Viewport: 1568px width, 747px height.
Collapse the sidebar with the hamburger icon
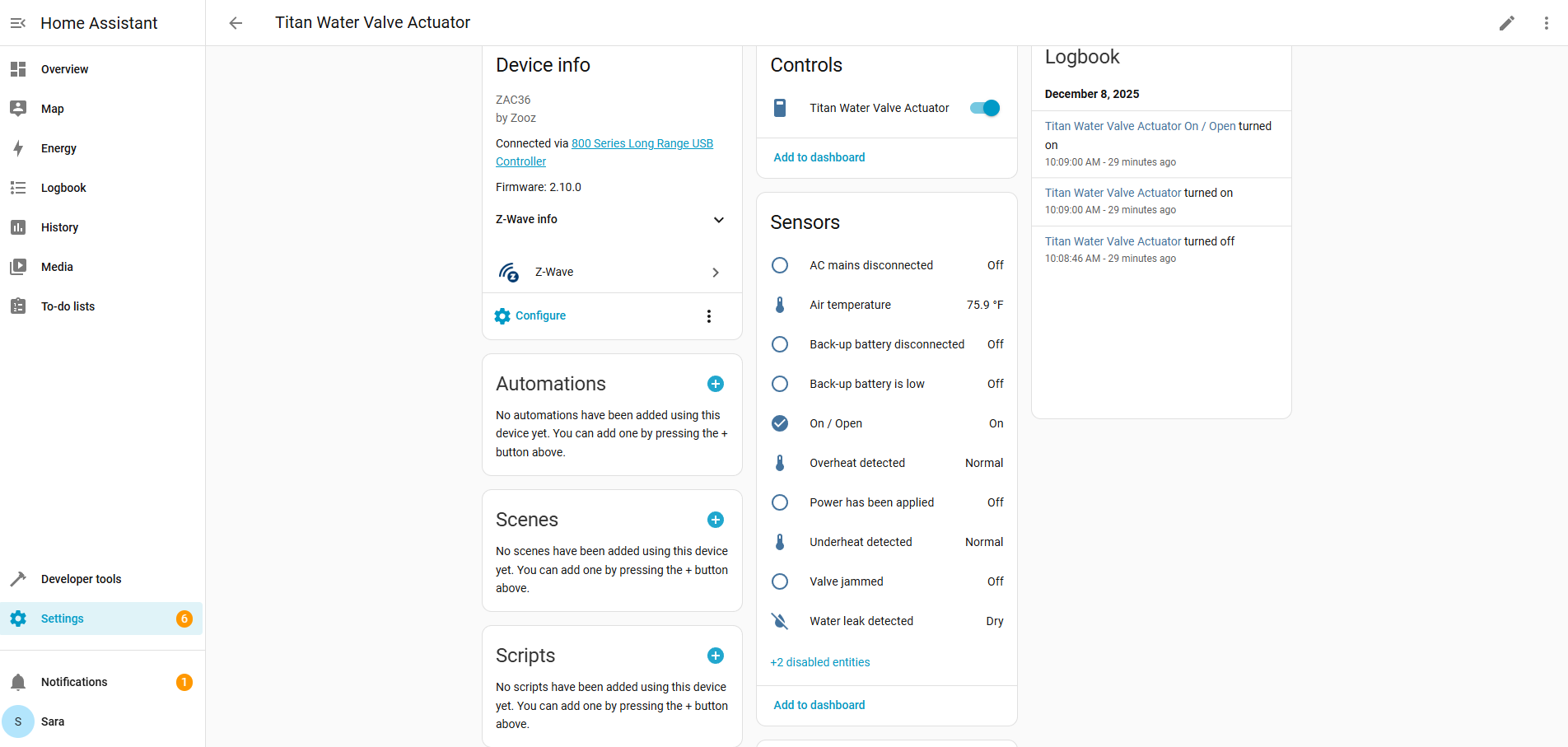(x=18, y=23)
